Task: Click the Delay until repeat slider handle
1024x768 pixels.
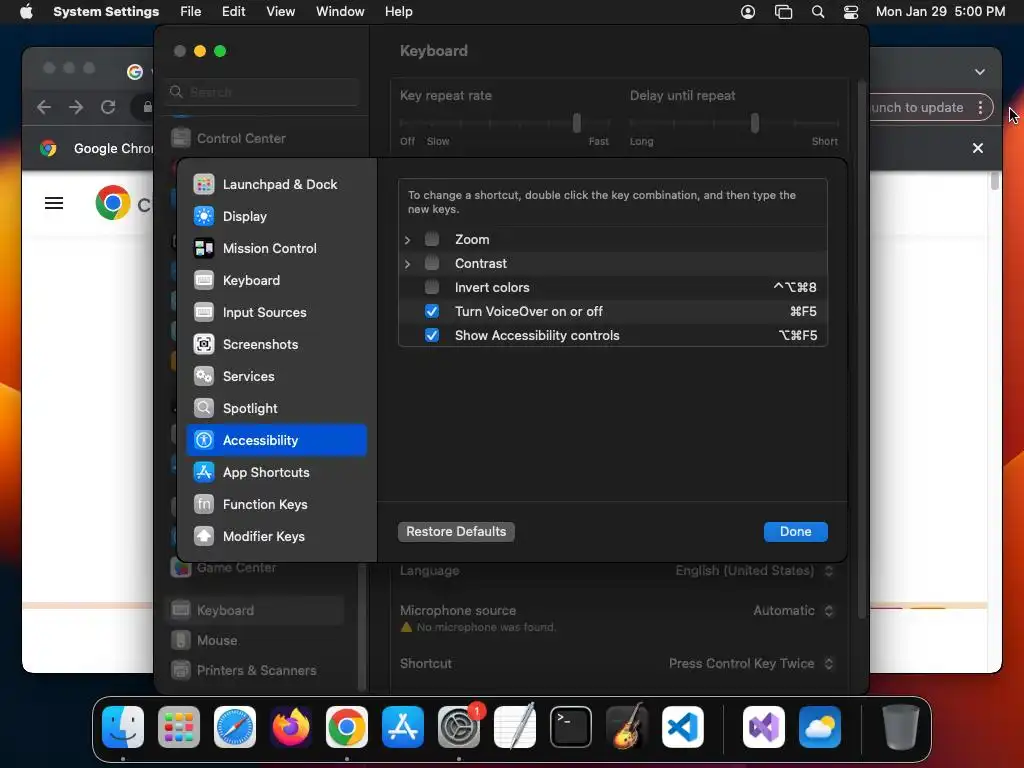Action: (755, 123)
